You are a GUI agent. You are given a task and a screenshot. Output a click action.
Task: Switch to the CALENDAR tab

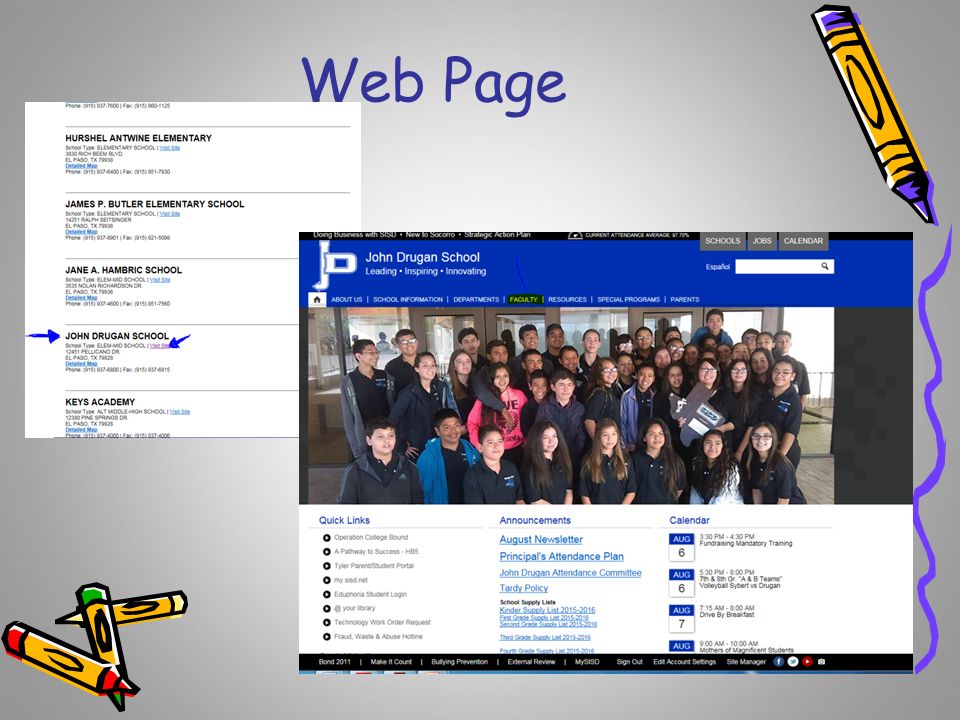coord(803,241)
